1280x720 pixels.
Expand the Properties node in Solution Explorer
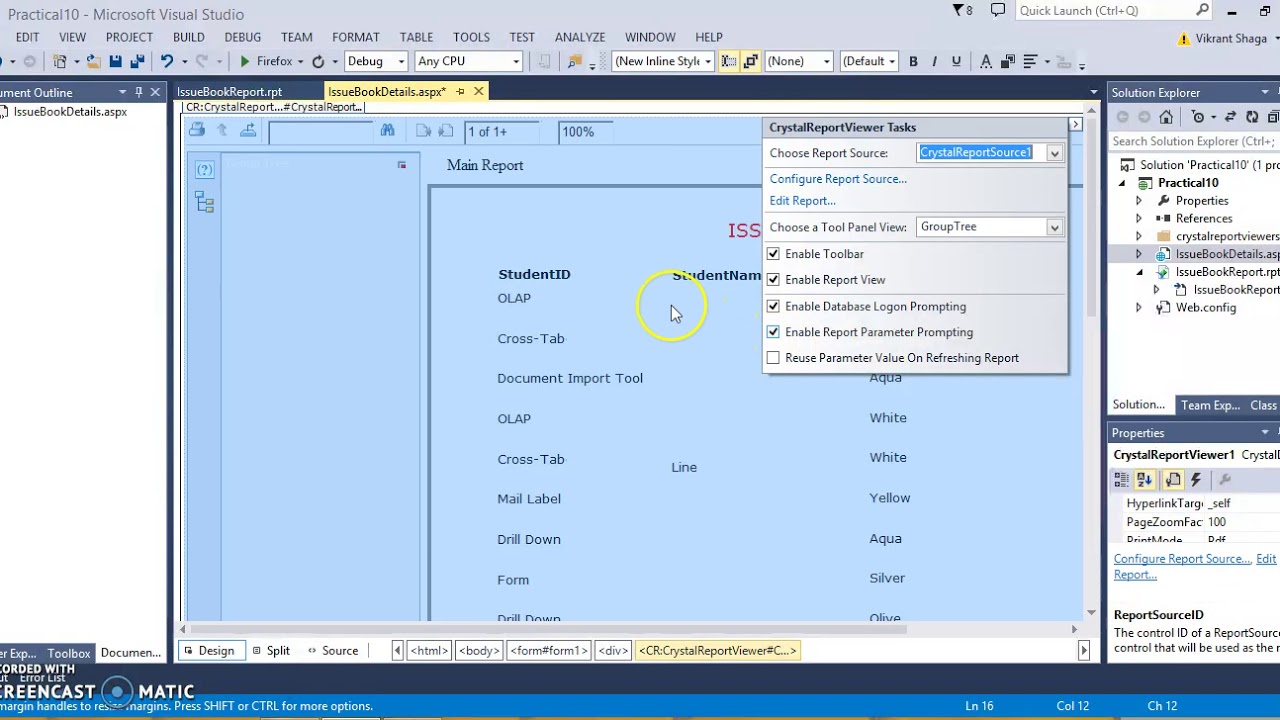point(1138,201)
